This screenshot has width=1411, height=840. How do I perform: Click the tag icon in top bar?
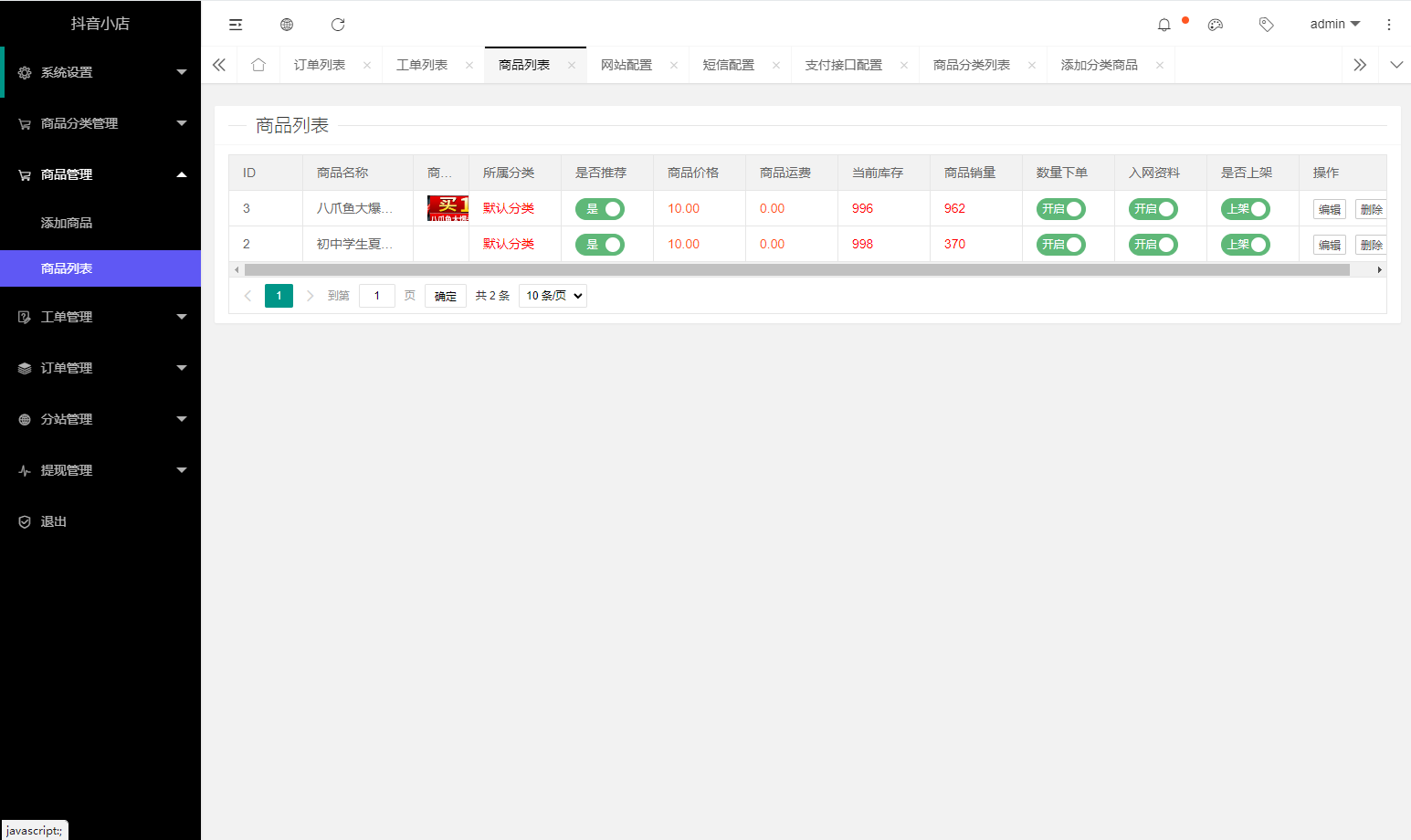pyautogui.click(x=1266, y=24)
